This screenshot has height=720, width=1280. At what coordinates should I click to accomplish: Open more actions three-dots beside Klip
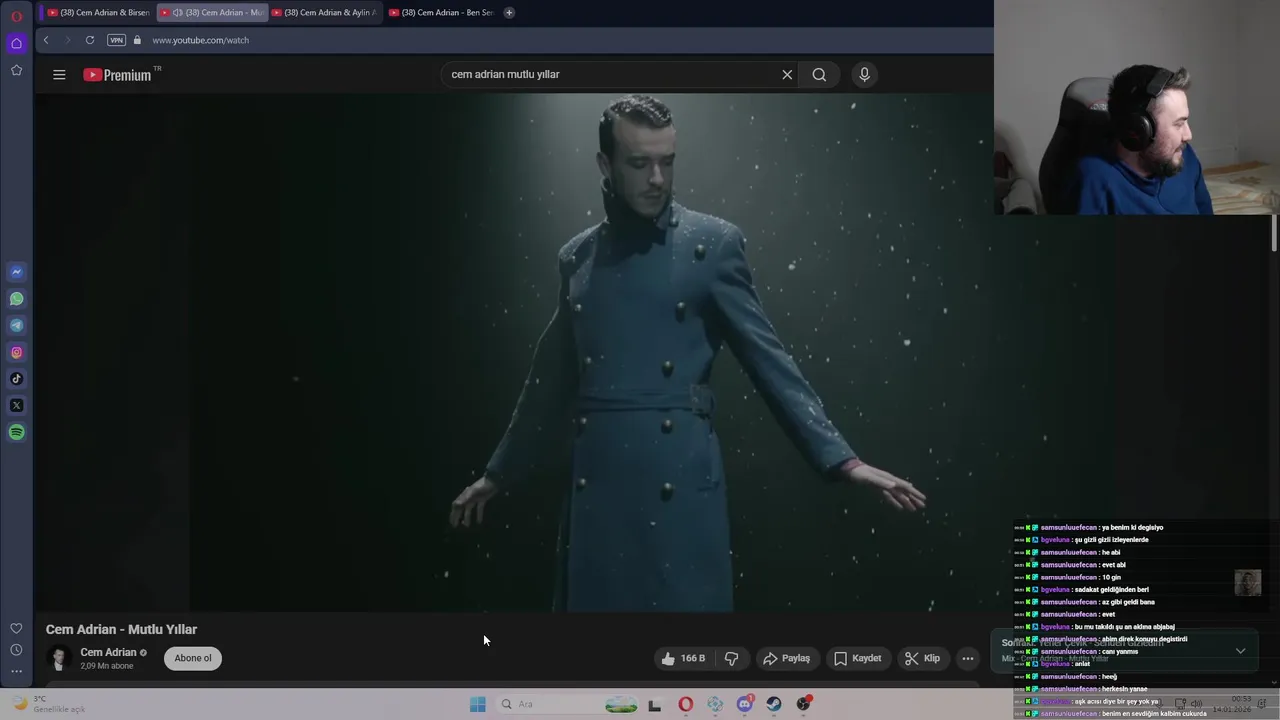[x=968, y=658]
